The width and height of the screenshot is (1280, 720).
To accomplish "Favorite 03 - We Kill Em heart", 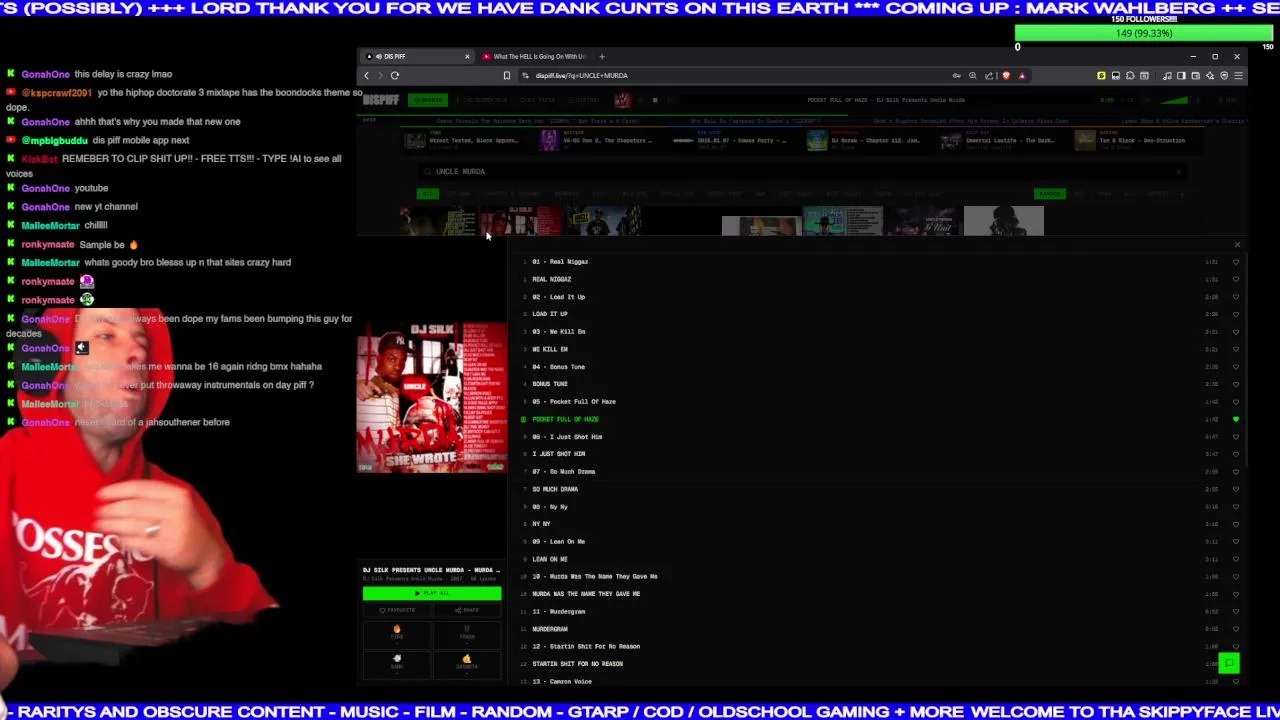I will 1236,332.
